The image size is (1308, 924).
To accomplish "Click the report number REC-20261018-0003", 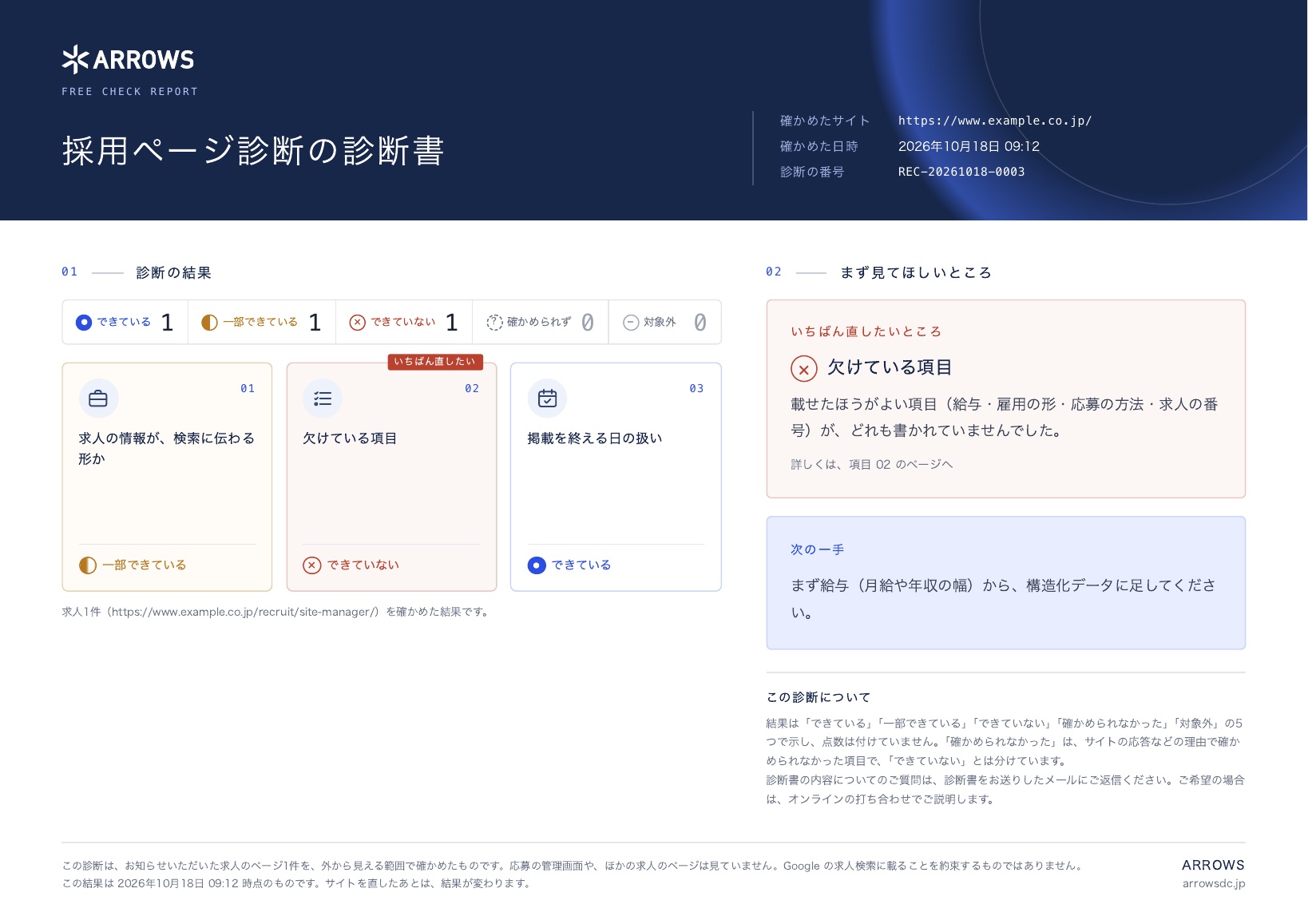I will coord(961,172).
